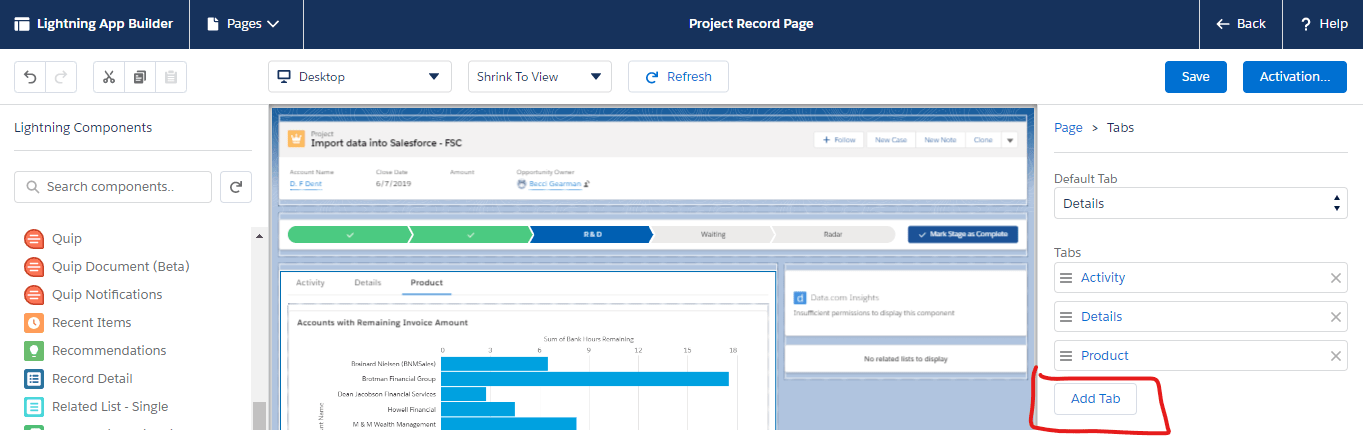This screenshot has width=1363, height=436.
Task: Click Mark Stage as Complete button
Action: (963, 234)
